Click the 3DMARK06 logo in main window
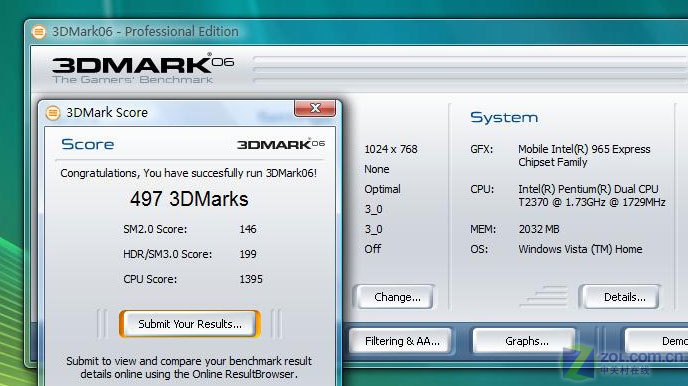 click(x=143, y=68)
